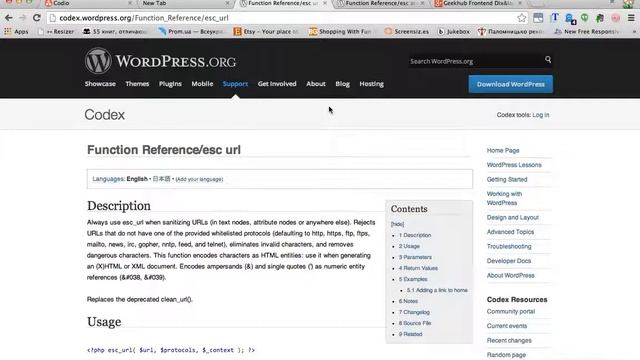
Task: Click the WordPress.org logo
Action: point(160,61)
